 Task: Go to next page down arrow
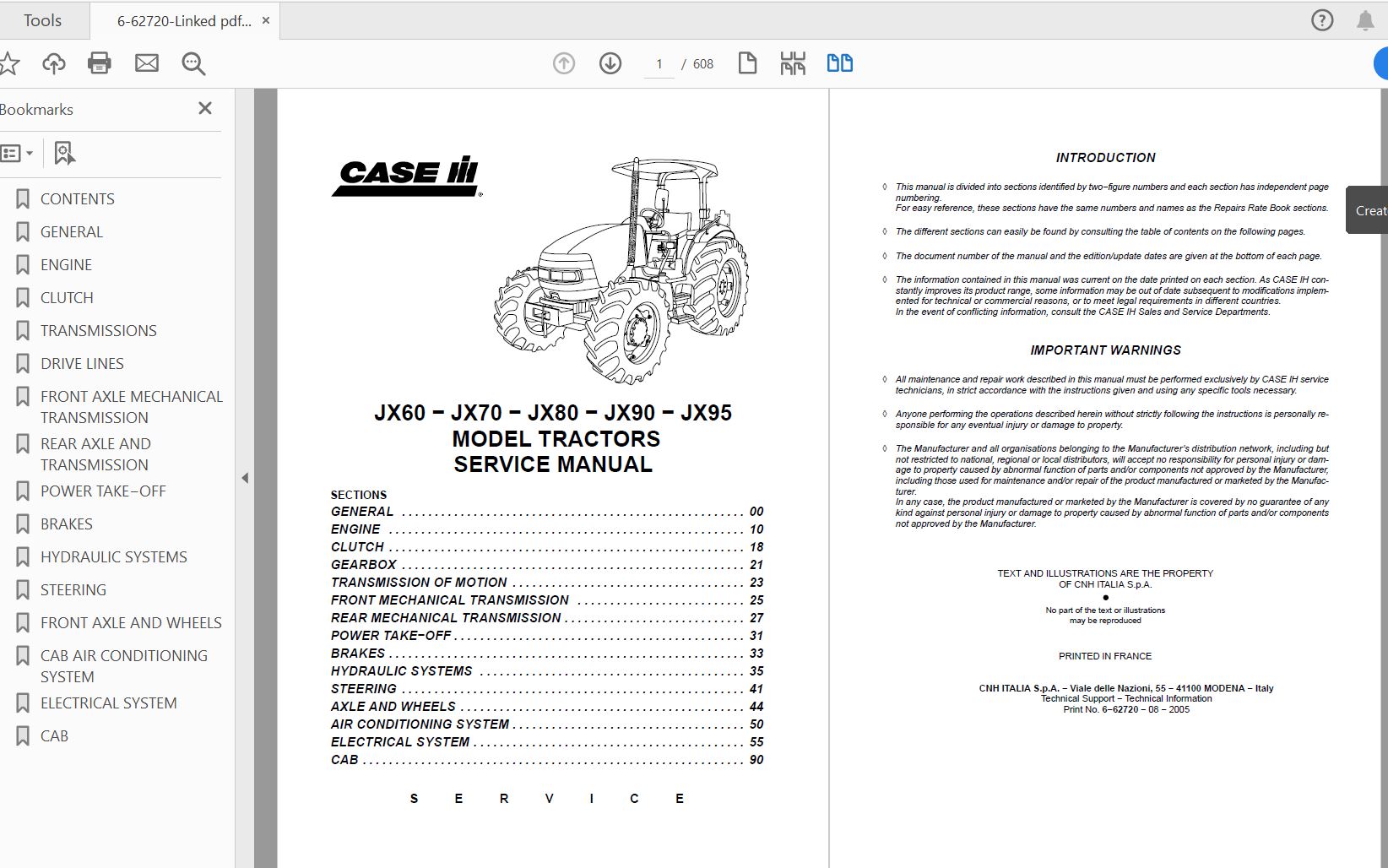coord(610,63)
